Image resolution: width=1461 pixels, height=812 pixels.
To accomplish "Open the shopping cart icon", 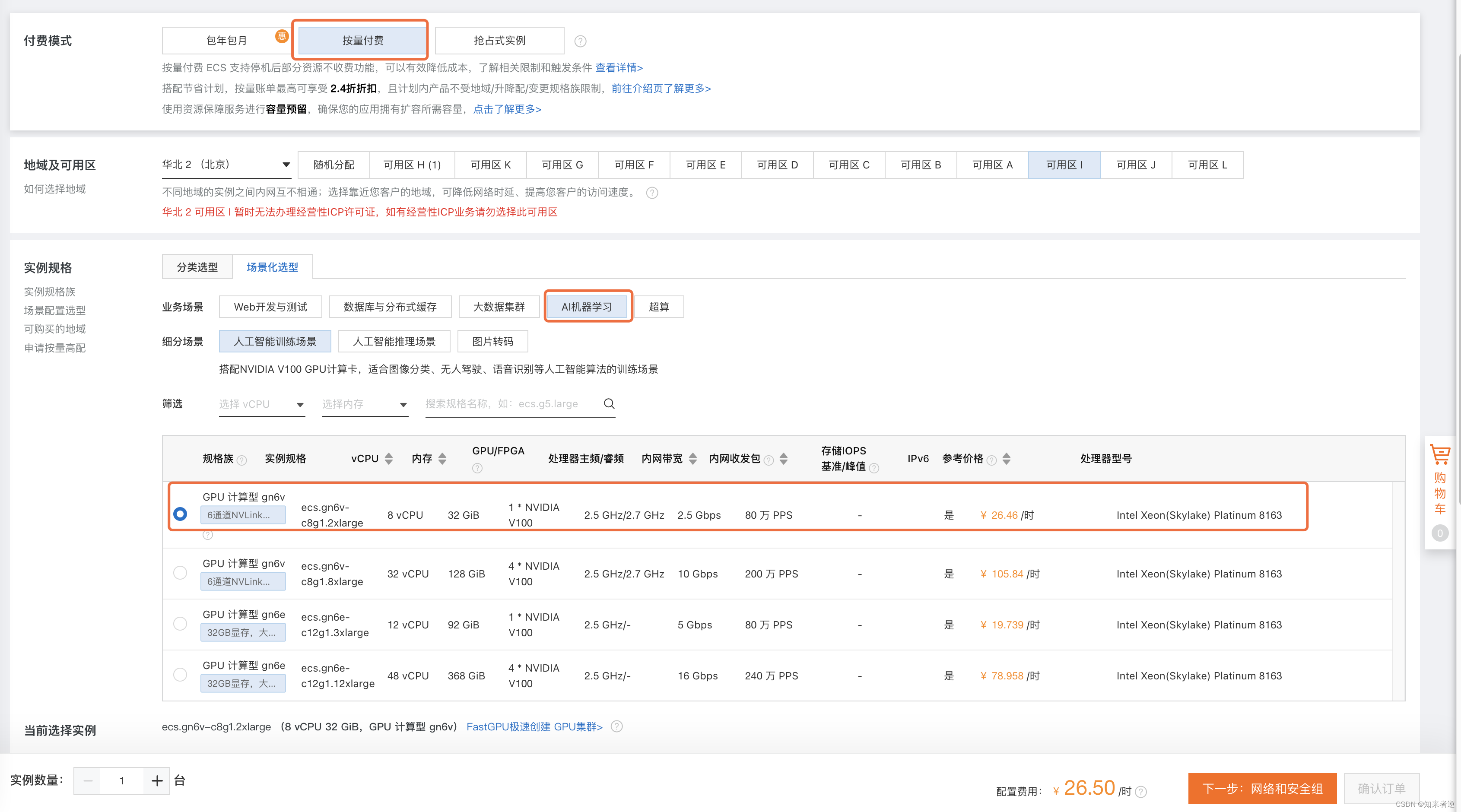I will point(1439,454).
